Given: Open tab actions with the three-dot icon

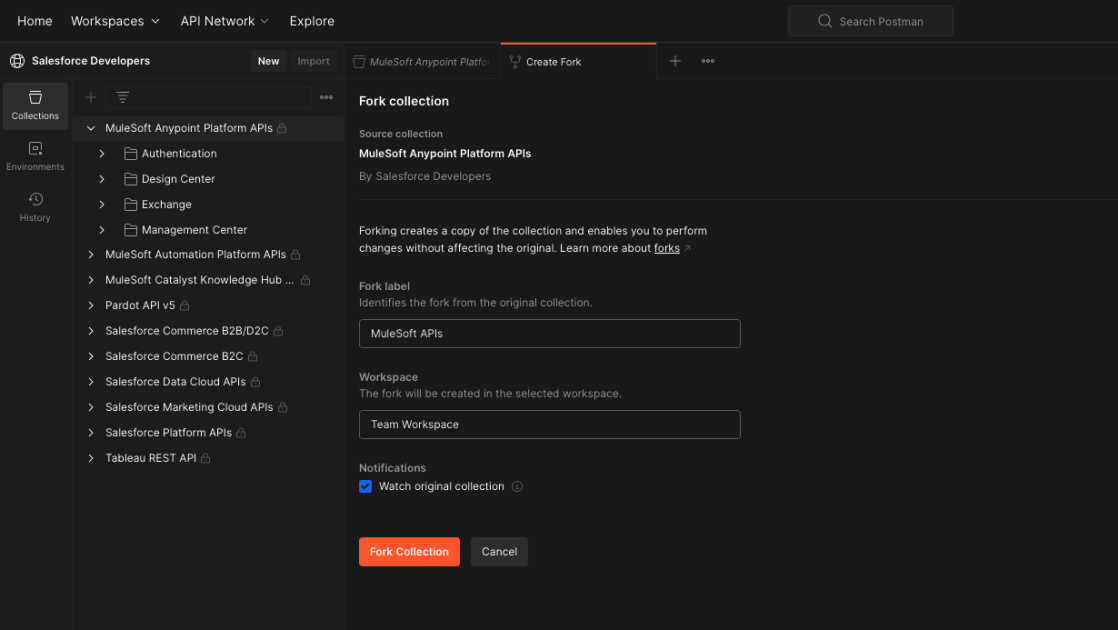Looking at the screenshot, I should pyautogui.click(x=708, y=61).
